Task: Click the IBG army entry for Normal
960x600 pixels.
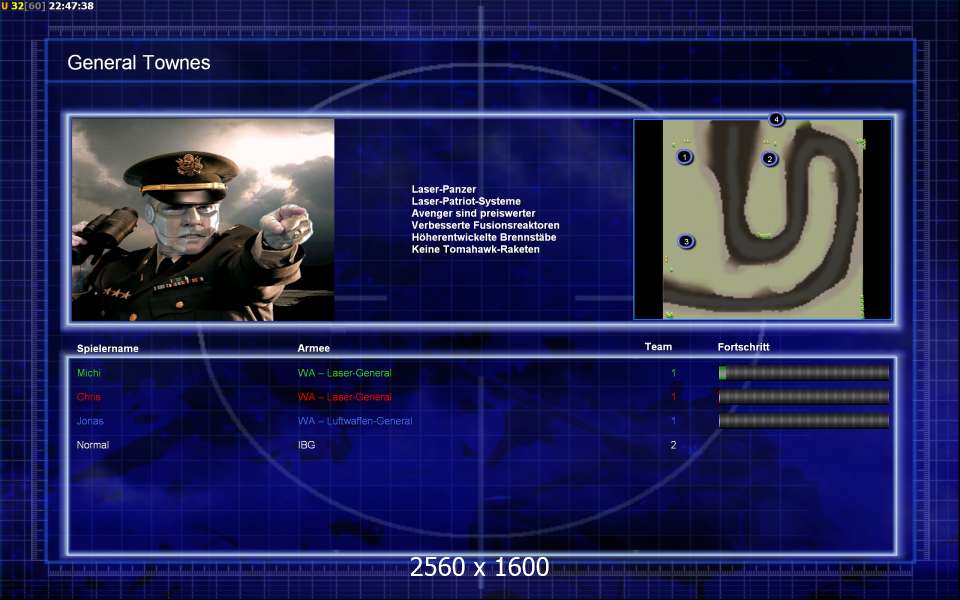Action: [306, 445]
